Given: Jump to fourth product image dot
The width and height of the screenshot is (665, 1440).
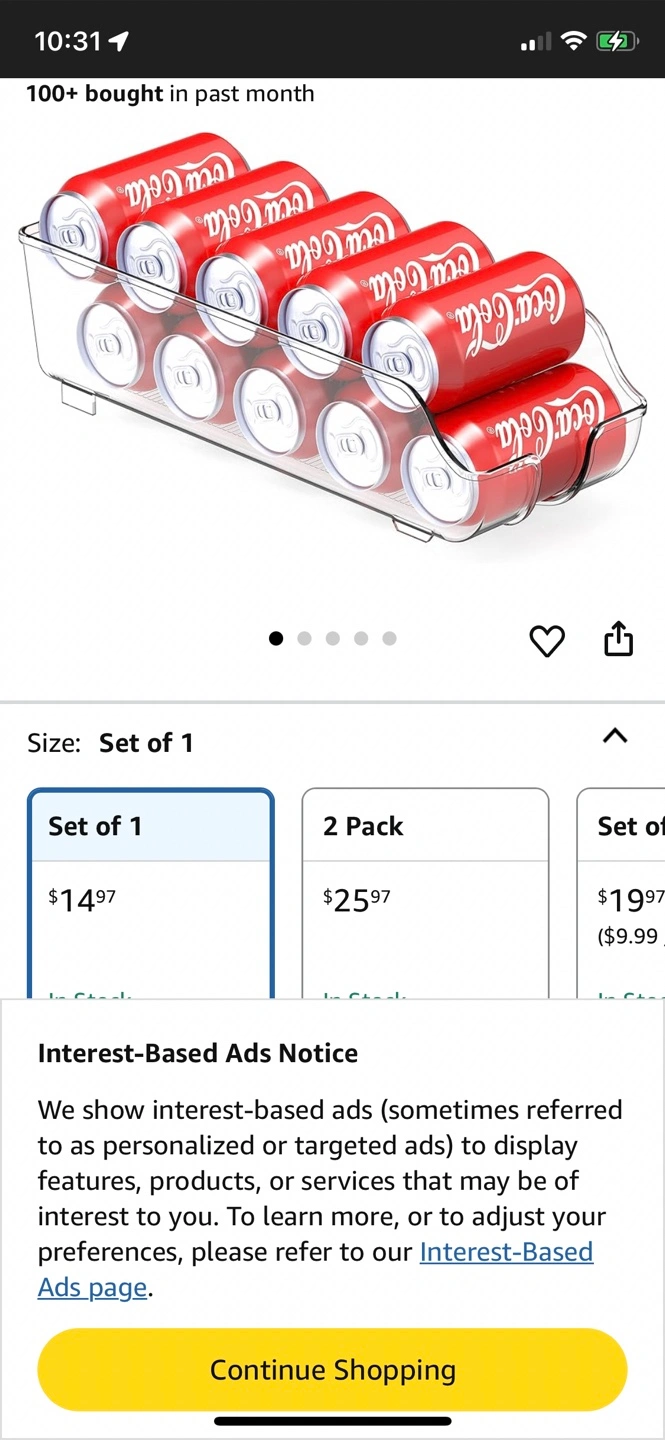Looking at the screenshot, I should tap(361, 638).
